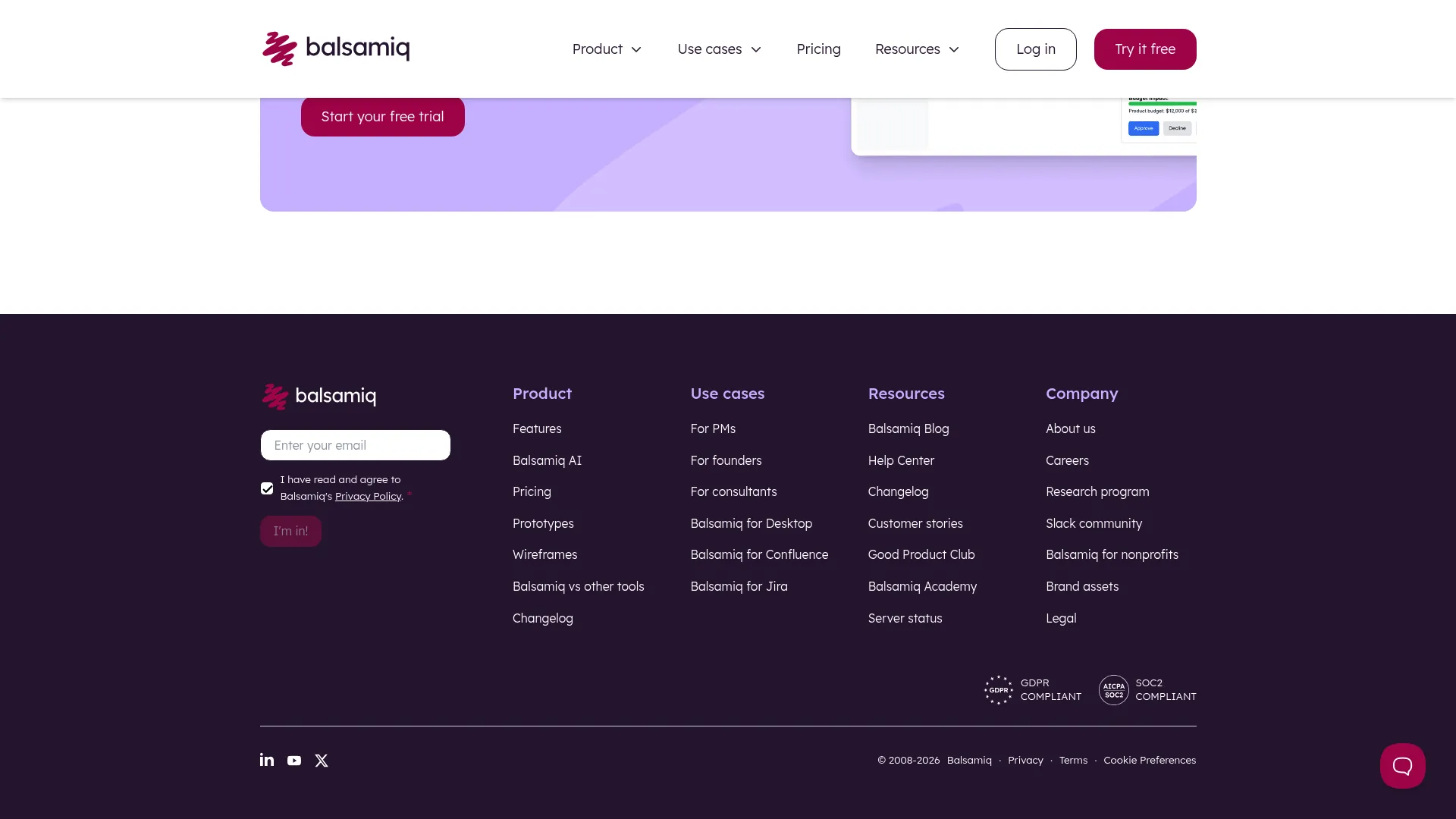The height and width of the screenshot is (819, 1456).
Task: Open Balsamiq AI footer link
Action: [x=547, y=460]
